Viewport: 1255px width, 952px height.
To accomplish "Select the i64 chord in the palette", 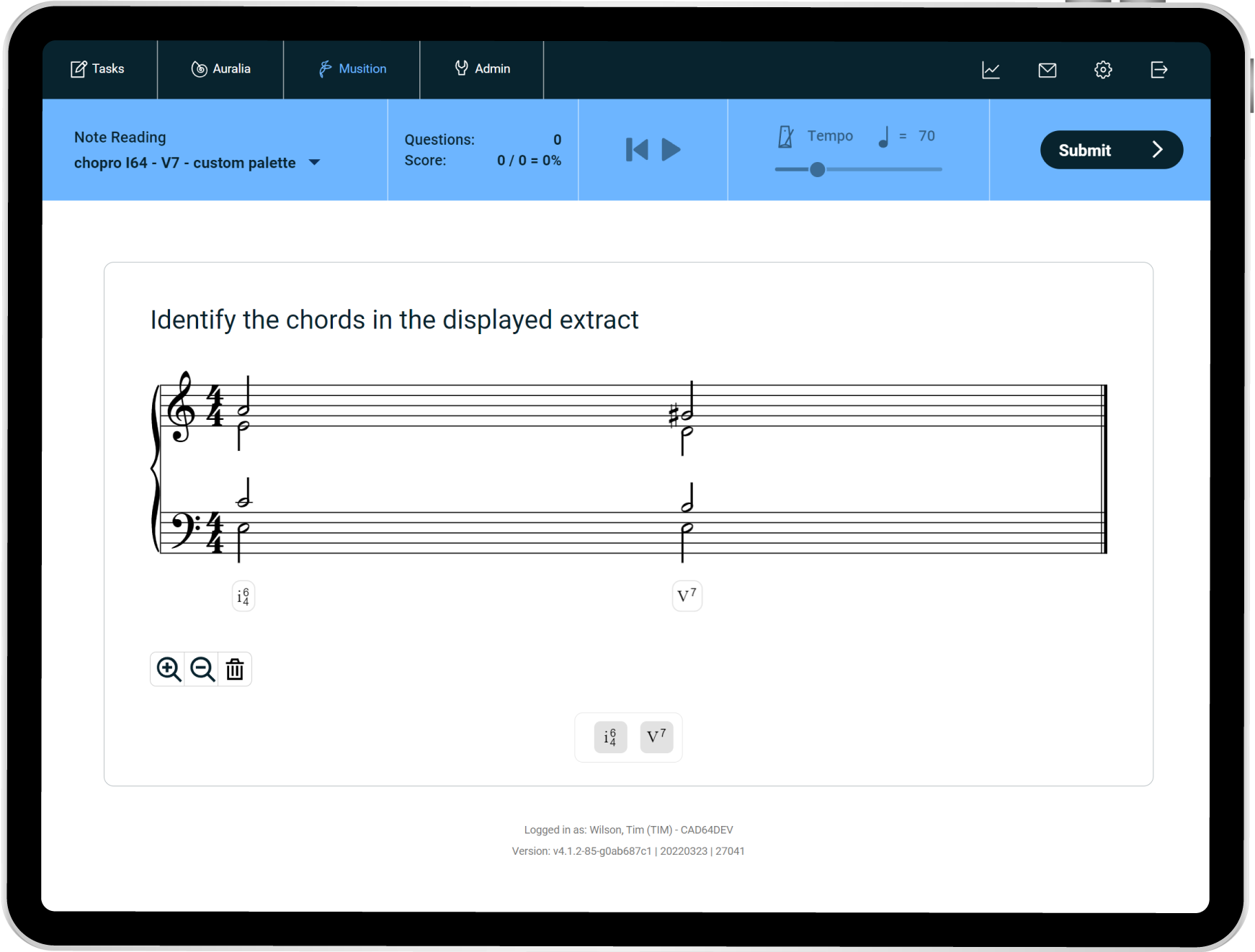I will click(x=610, y=737).
